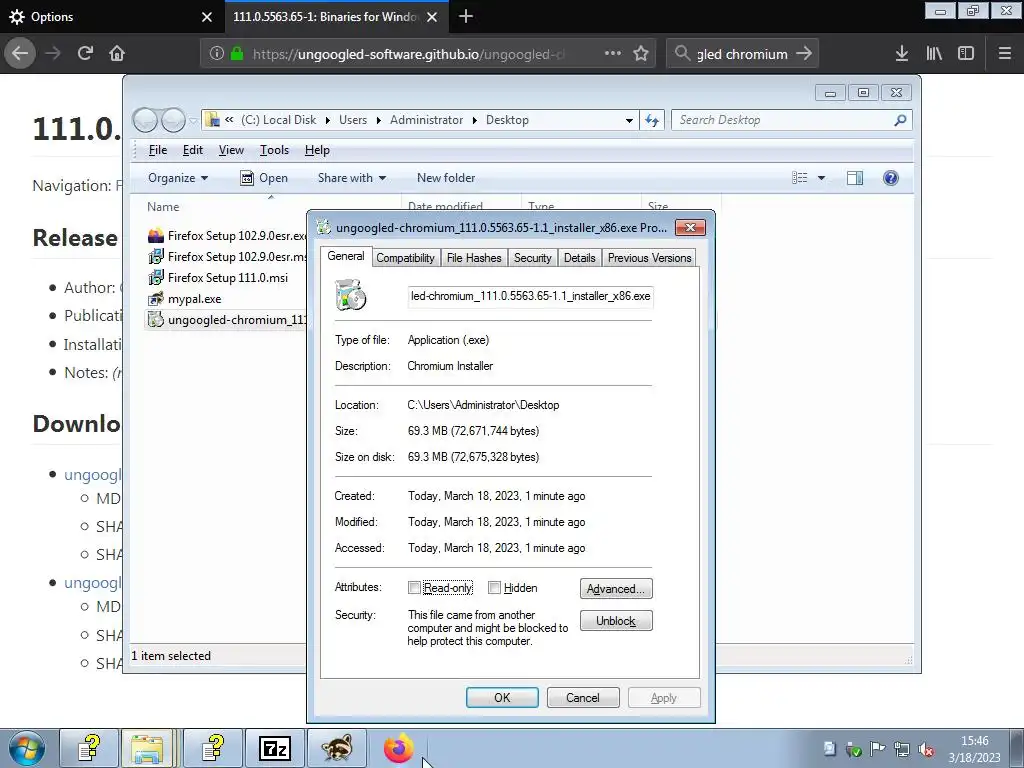Show the Previous Versions tab

[649, 258]
